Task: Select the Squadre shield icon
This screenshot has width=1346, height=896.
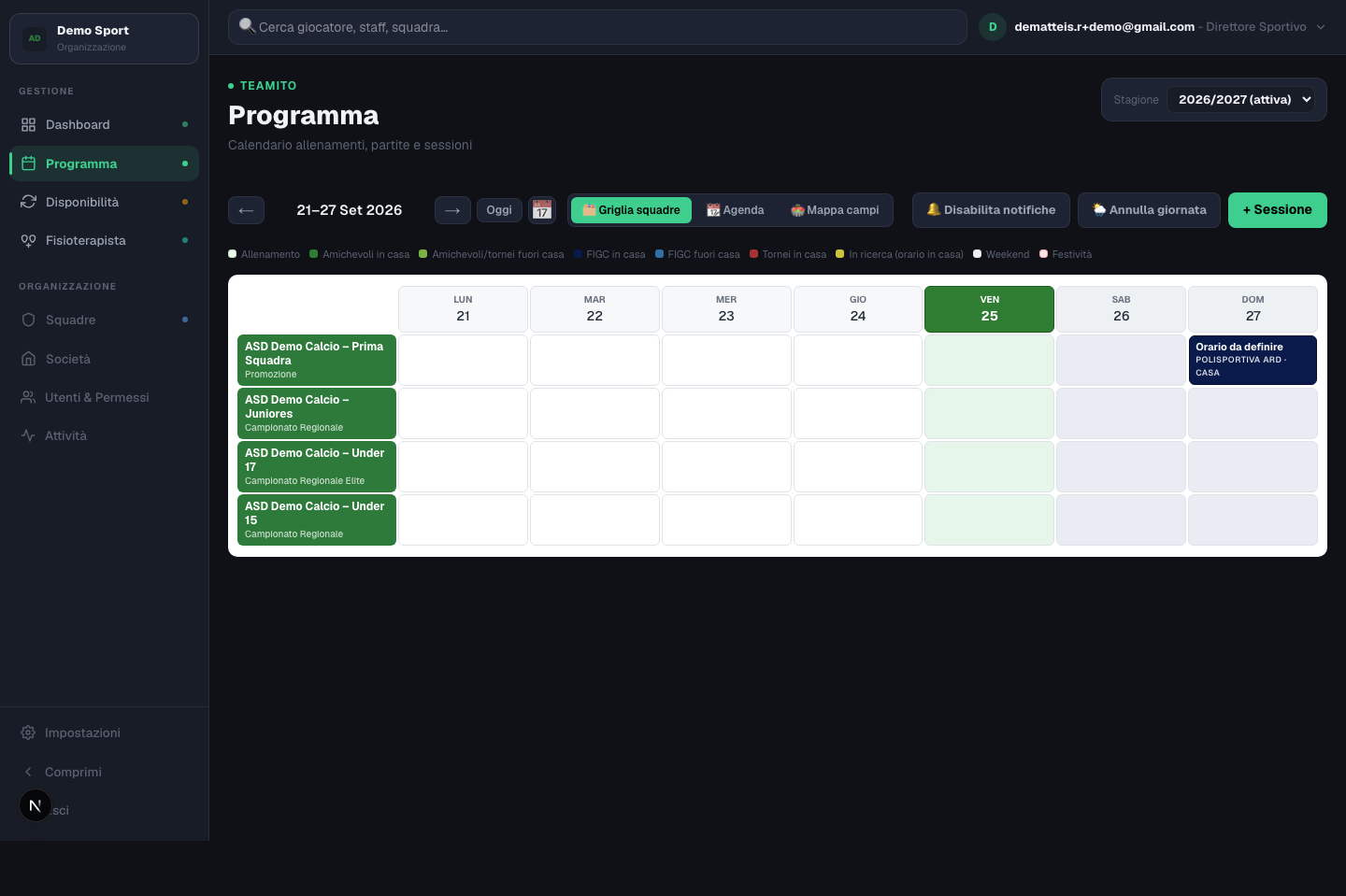Action: [x=28, y=320]
